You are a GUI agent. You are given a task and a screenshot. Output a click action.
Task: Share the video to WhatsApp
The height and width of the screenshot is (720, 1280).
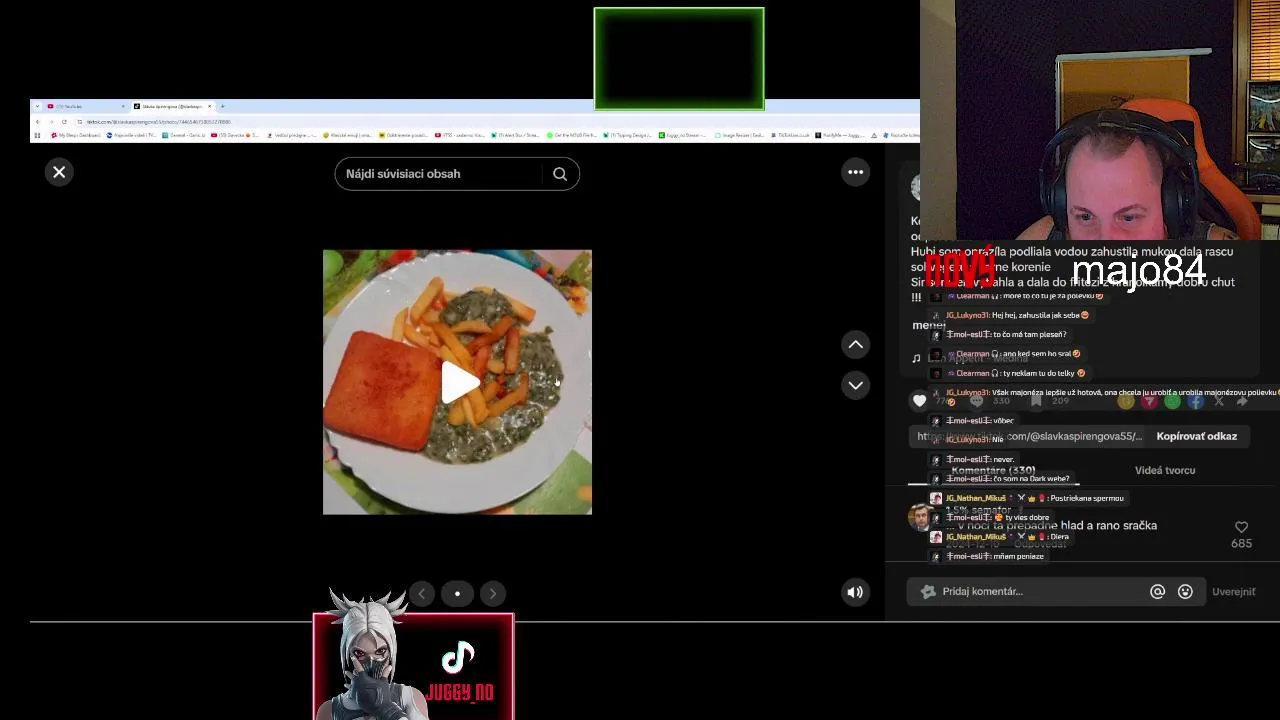point(1172,402)
